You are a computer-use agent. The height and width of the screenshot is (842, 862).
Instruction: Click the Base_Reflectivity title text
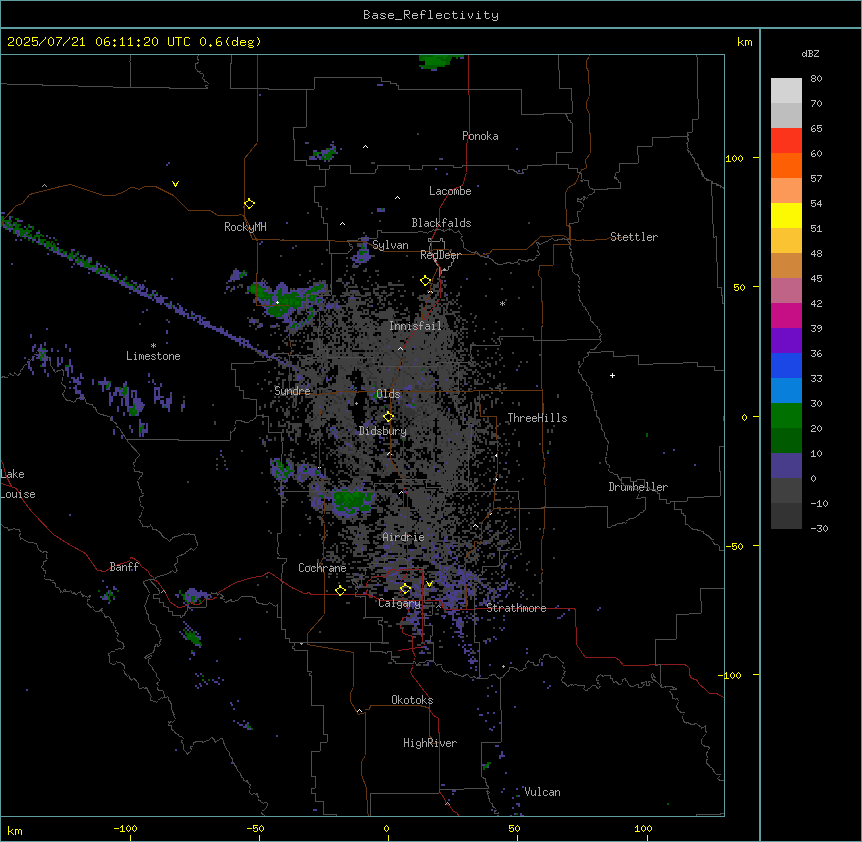click(431, 15)
